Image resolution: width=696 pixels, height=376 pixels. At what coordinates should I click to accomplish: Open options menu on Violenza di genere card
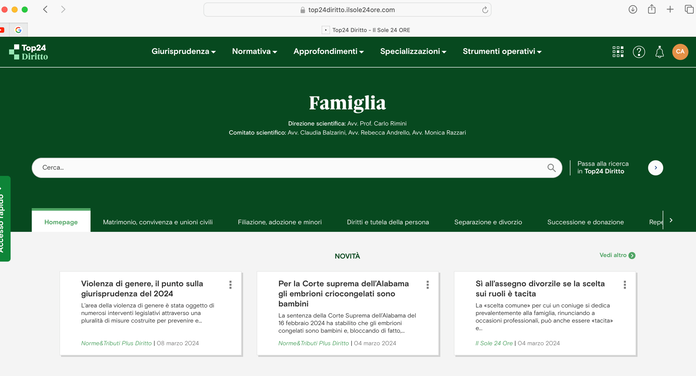coord(230,285)
